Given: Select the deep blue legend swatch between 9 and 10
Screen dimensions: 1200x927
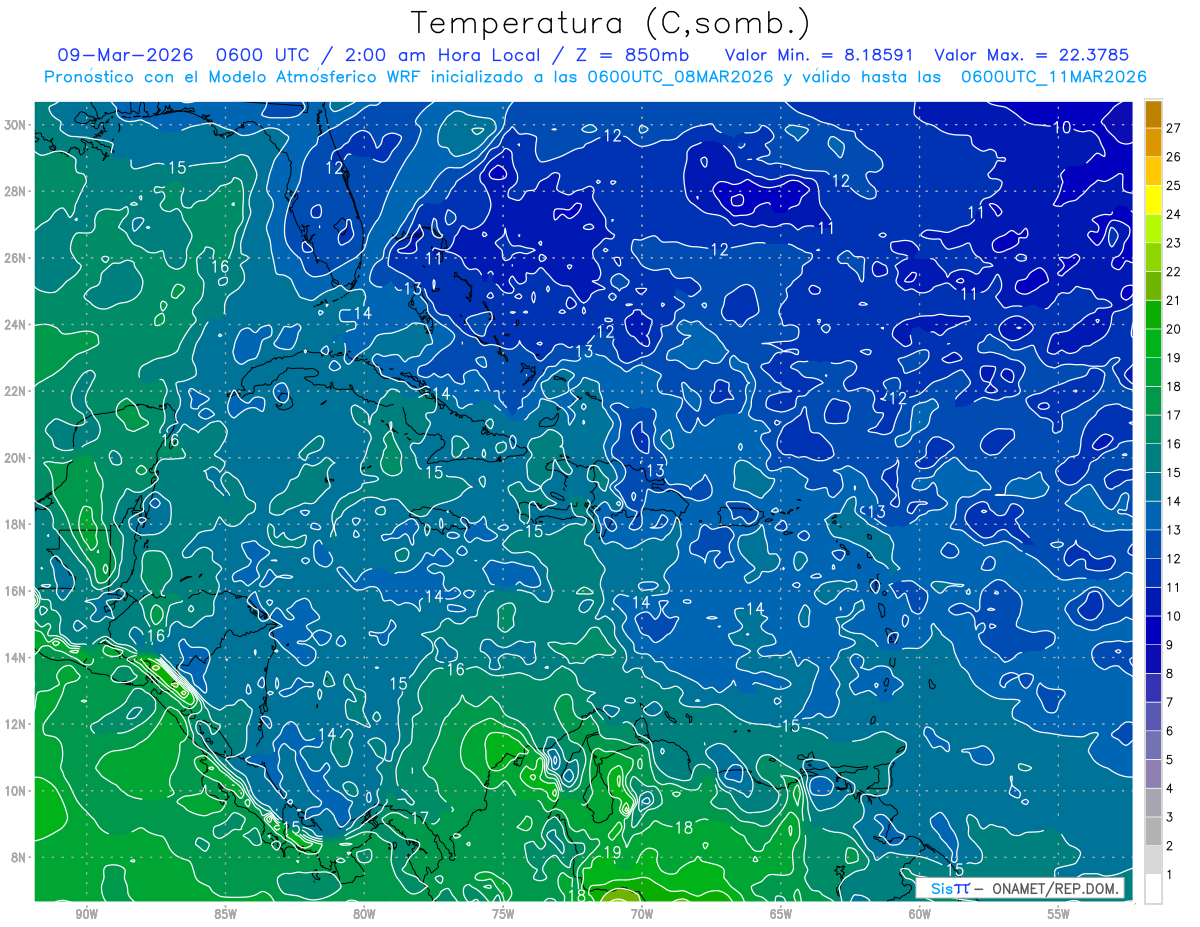Looking at the screenshot, I should (x=1153, y=630).
